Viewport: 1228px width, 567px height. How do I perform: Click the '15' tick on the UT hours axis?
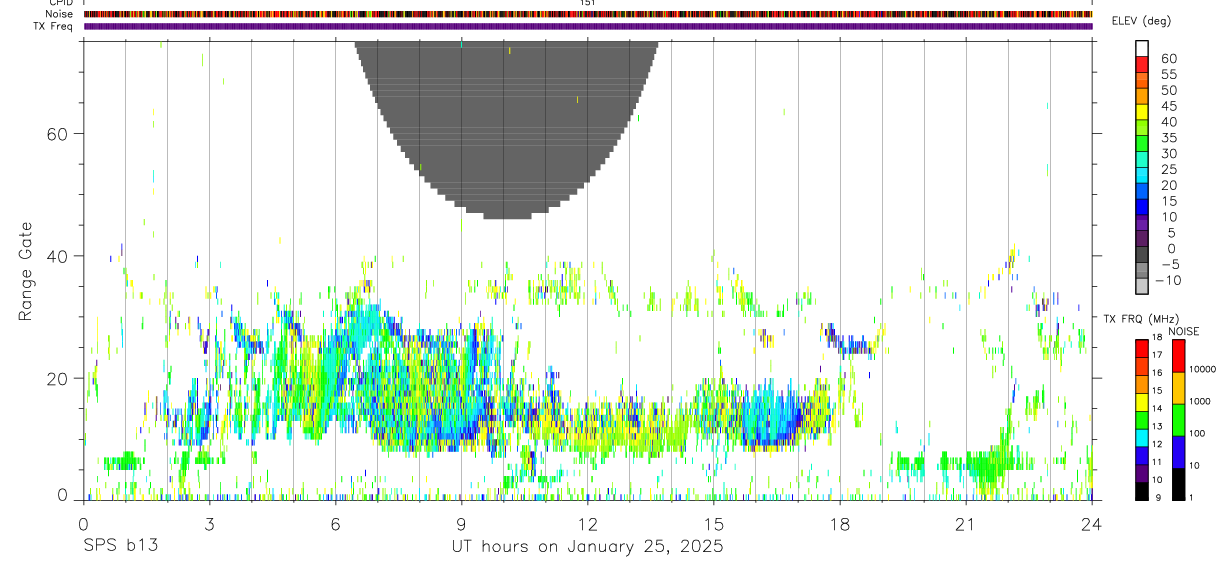[714, 524]
